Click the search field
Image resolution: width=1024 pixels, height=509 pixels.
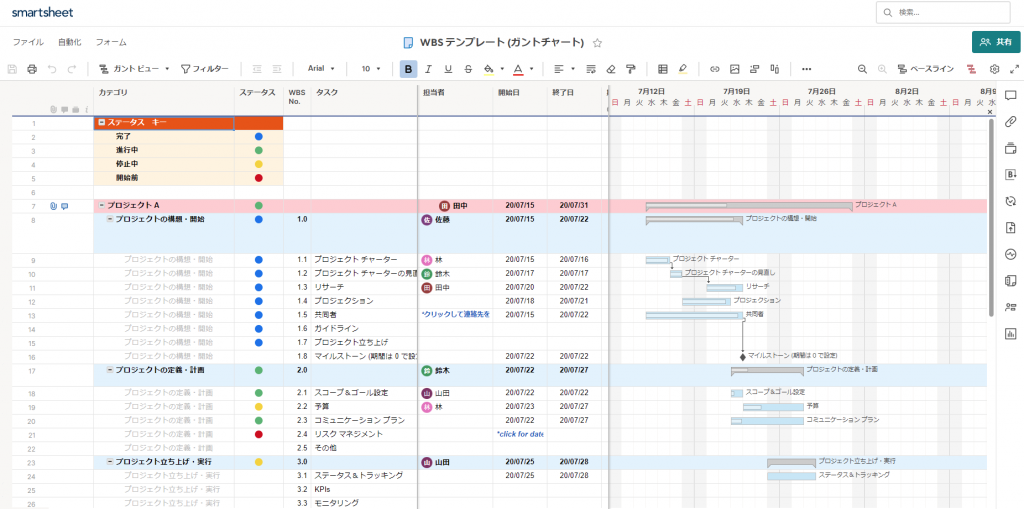point(943,12)
